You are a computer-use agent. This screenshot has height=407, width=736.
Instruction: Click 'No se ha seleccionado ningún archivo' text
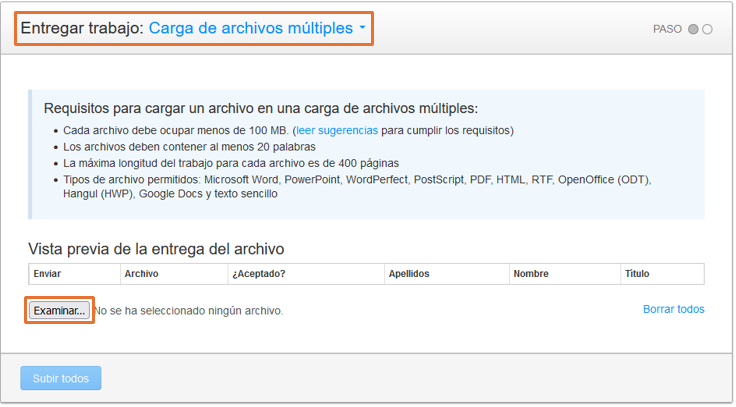point(188,311)
